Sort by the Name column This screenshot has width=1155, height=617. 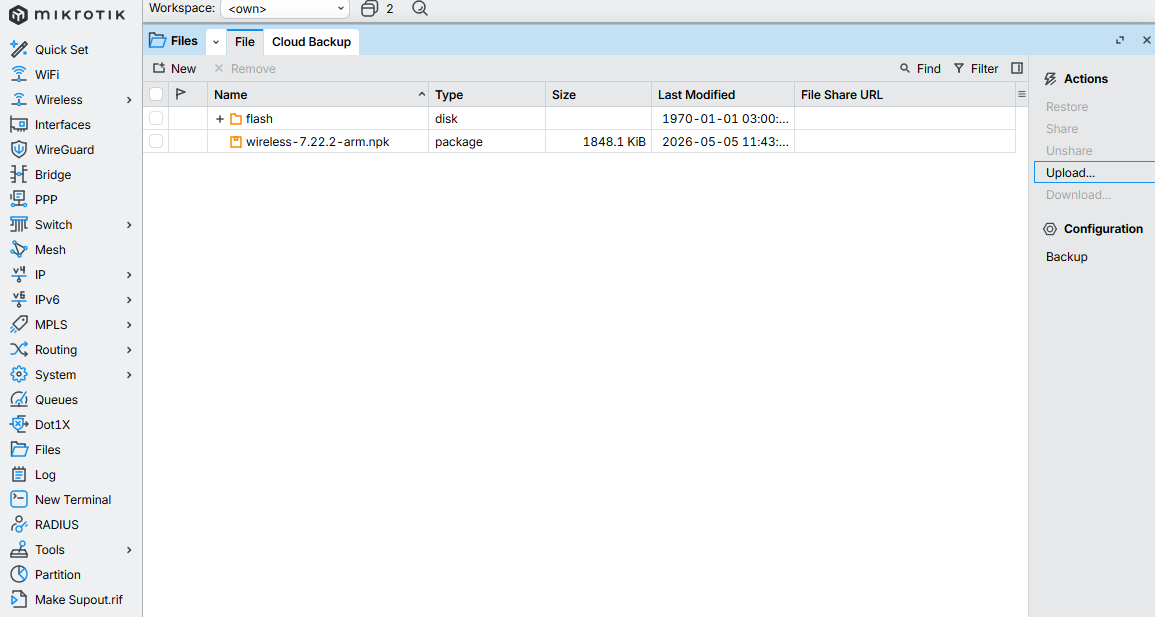[318, 94]
